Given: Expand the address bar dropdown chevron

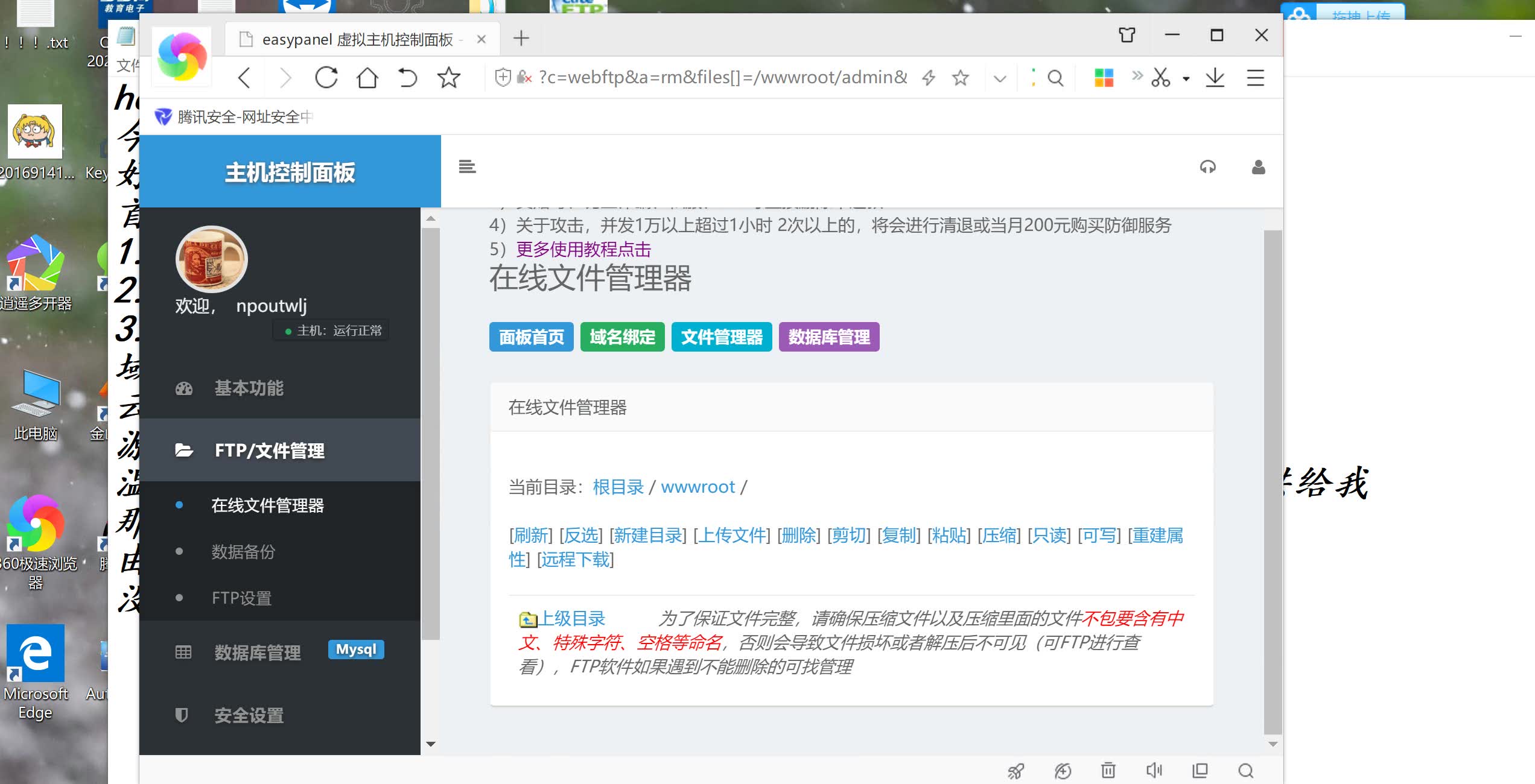Looking at the screenshot, I should click(1000, 78).
